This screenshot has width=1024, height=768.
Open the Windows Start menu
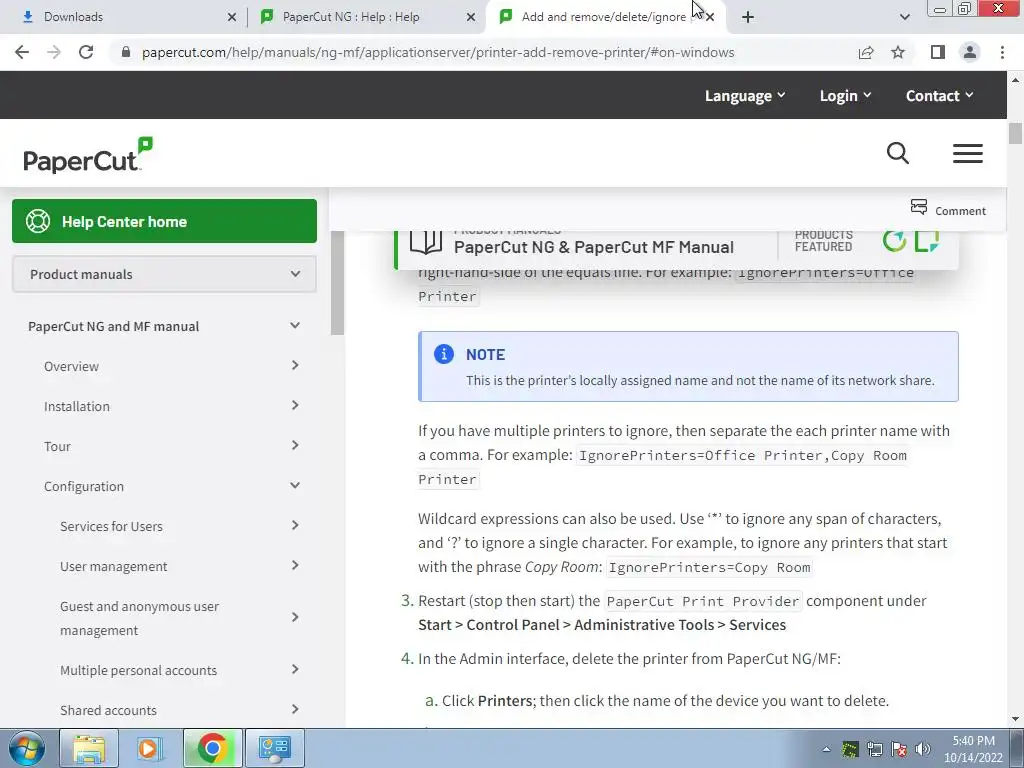coord(27,748)
